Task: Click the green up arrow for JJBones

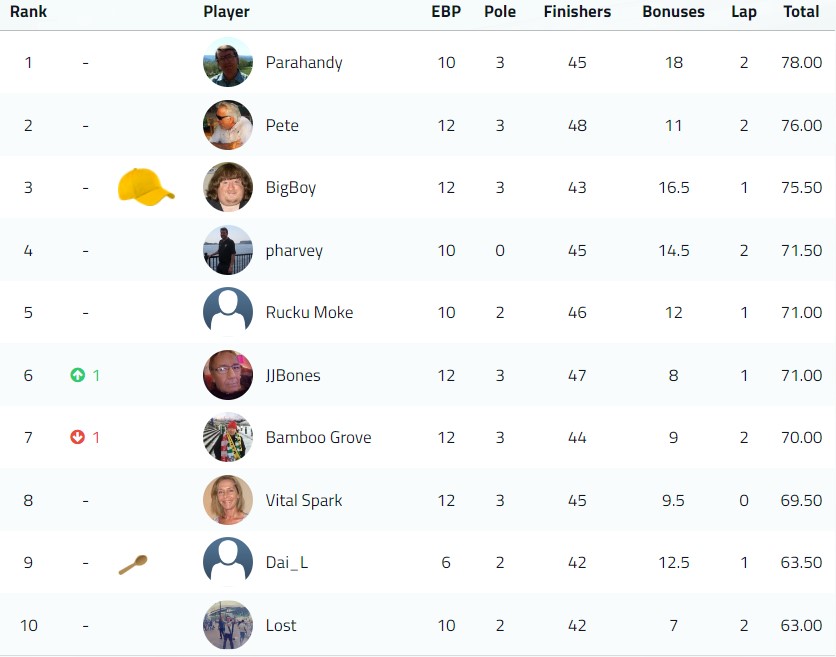Action: pos(77,375)
